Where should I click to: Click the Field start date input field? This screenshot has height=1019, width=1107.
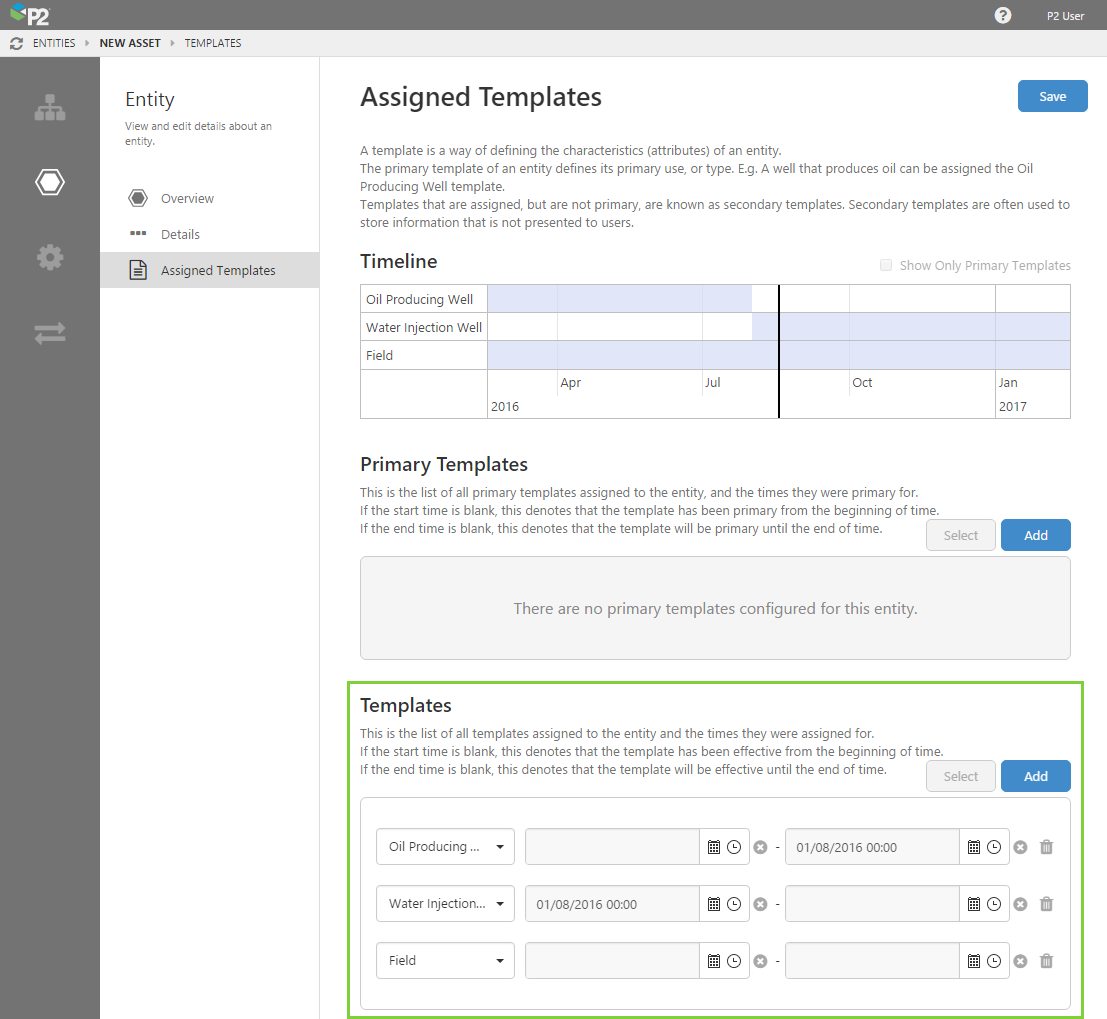(x=611, y=961)
